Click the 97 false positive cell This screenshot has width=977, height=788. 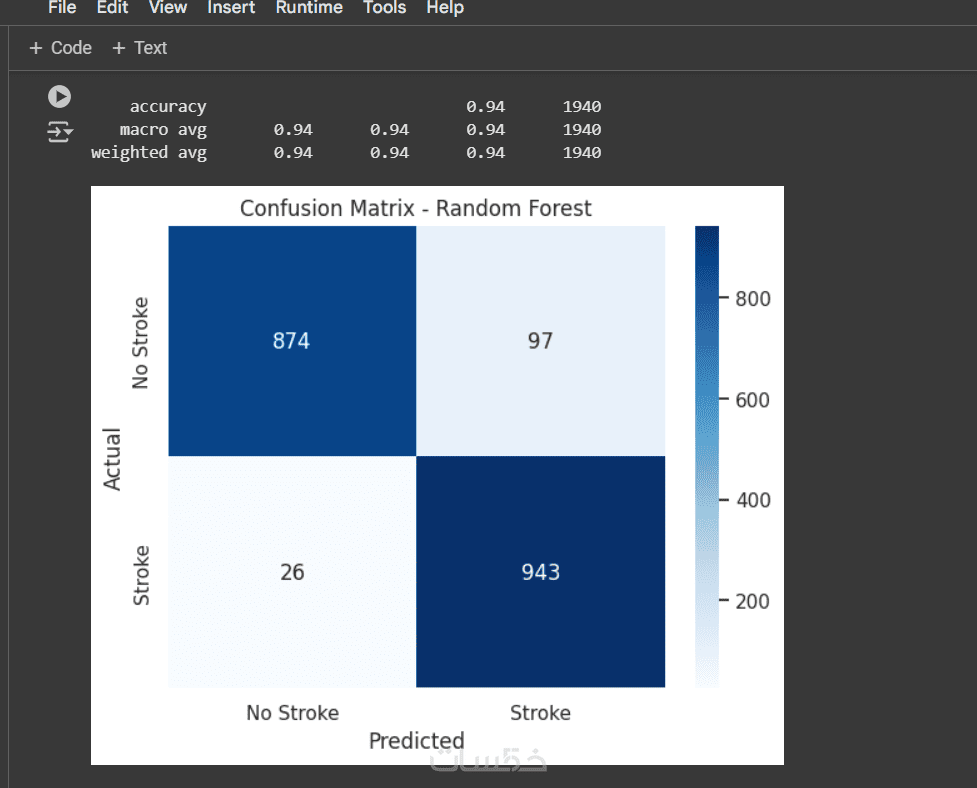(540, 341)
